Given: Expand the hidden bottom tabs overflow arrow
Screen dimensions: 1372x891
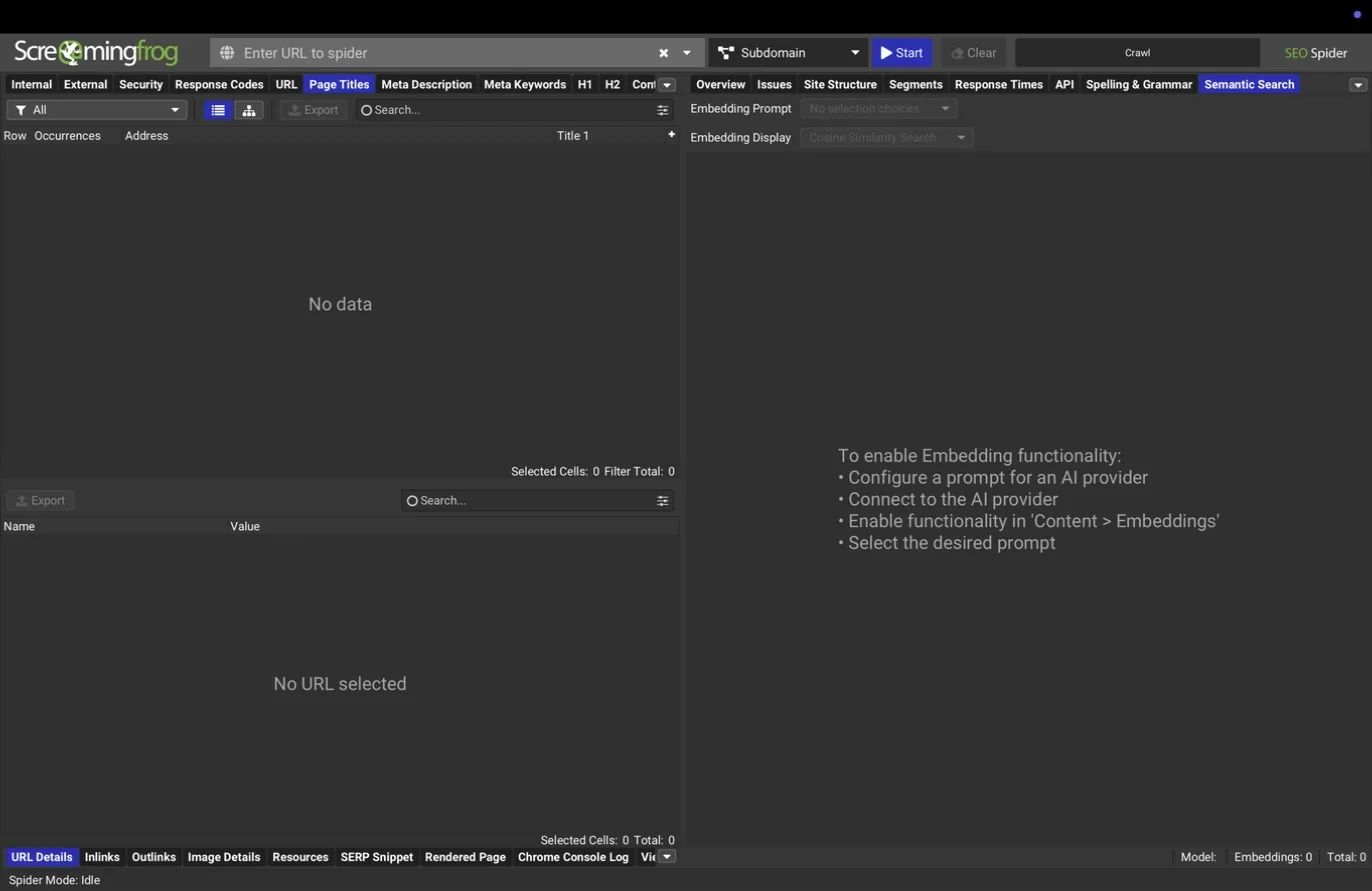Looking at the screenshot, I should (667, 857).
